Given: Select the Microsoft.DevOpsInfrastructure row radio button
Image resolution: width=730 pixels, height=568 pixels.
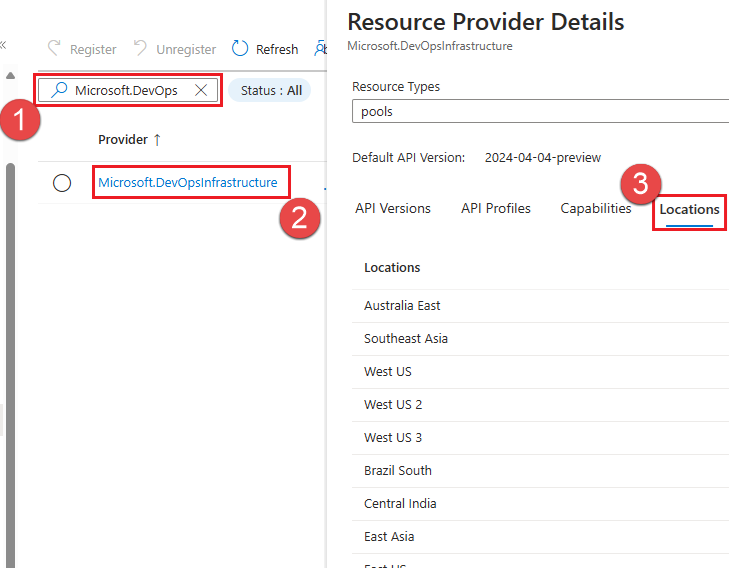Looking at the screenshot, I should 62,183.
